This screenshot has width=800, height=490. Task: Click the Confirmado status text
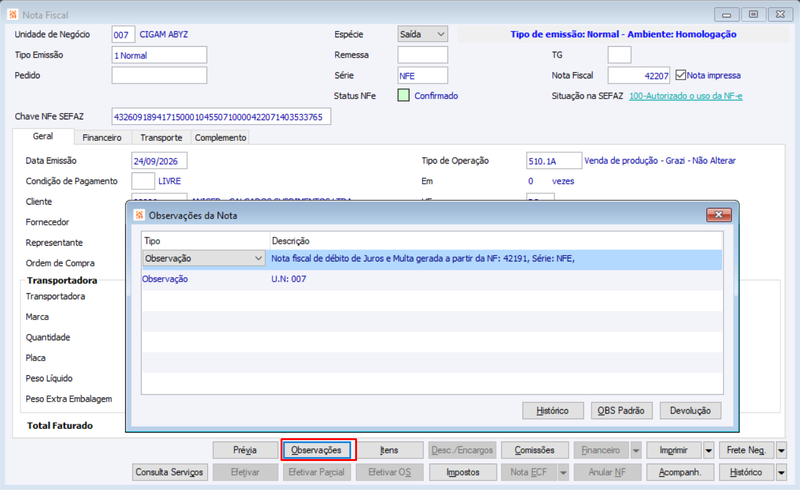coord(436,95)
